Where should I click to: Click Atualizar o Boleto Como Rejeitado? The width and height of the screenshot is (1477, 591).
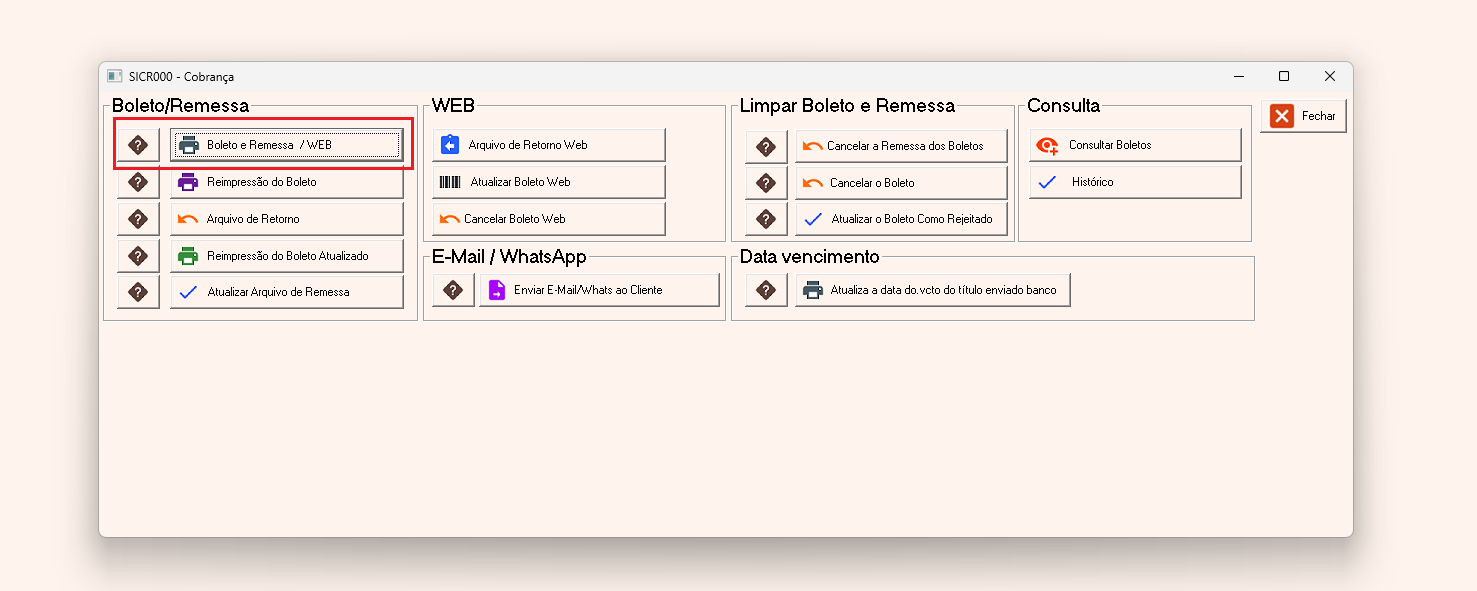900,219
